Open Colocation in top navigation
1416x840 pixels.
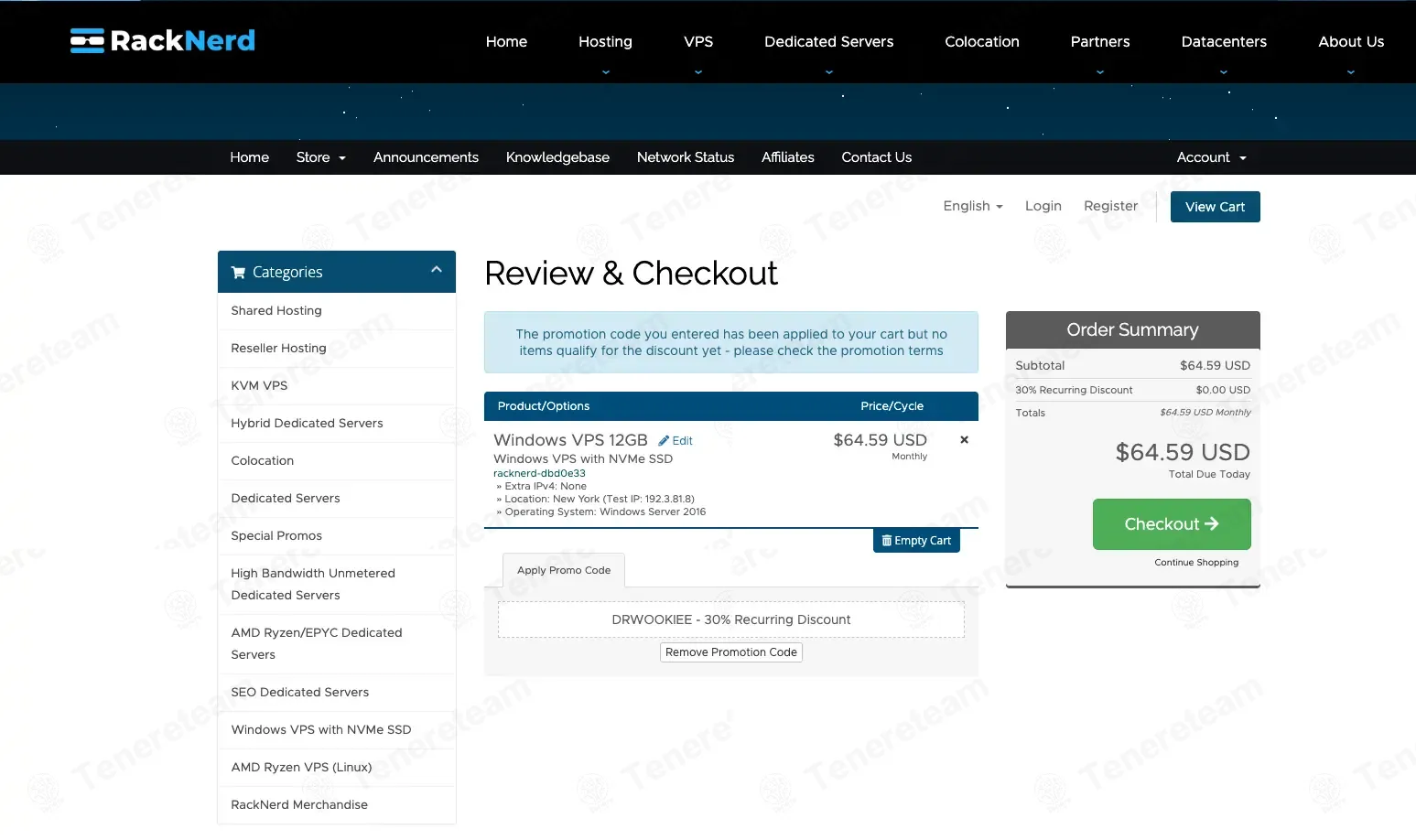pyautogui.click(x=982, y=42)
